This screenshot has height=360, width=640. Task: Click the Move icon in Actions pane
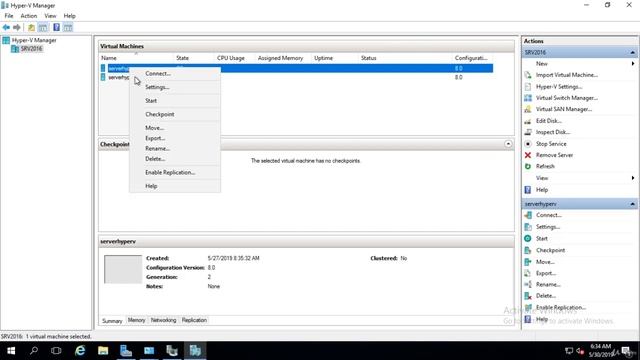pos(528,262)
